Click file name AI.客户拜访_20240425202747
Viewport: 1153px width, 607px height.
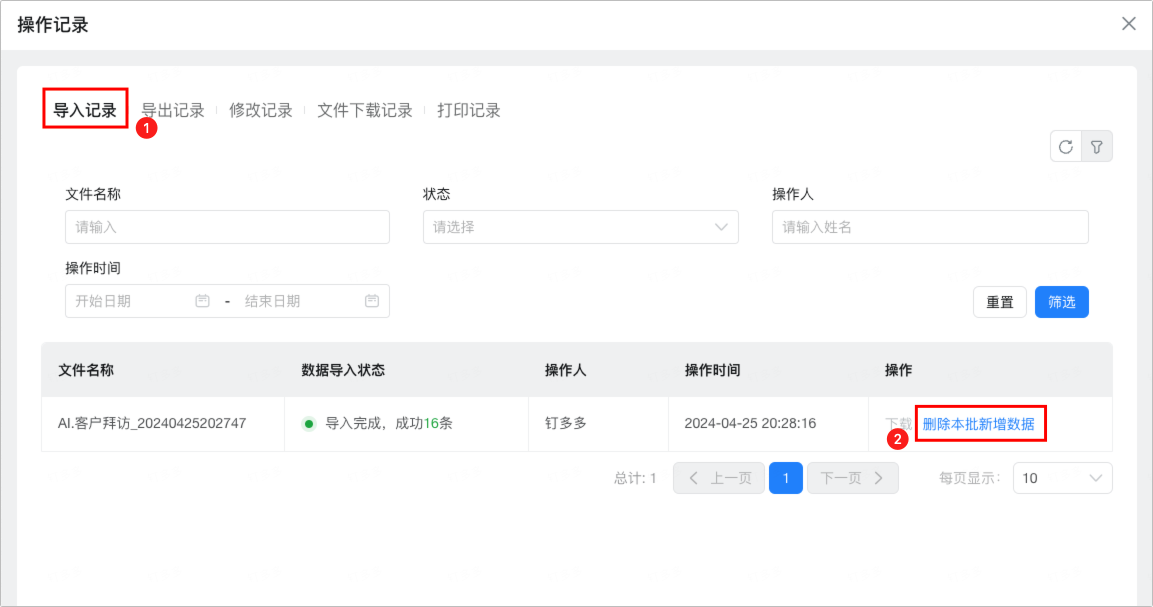[x=152, y=423]
